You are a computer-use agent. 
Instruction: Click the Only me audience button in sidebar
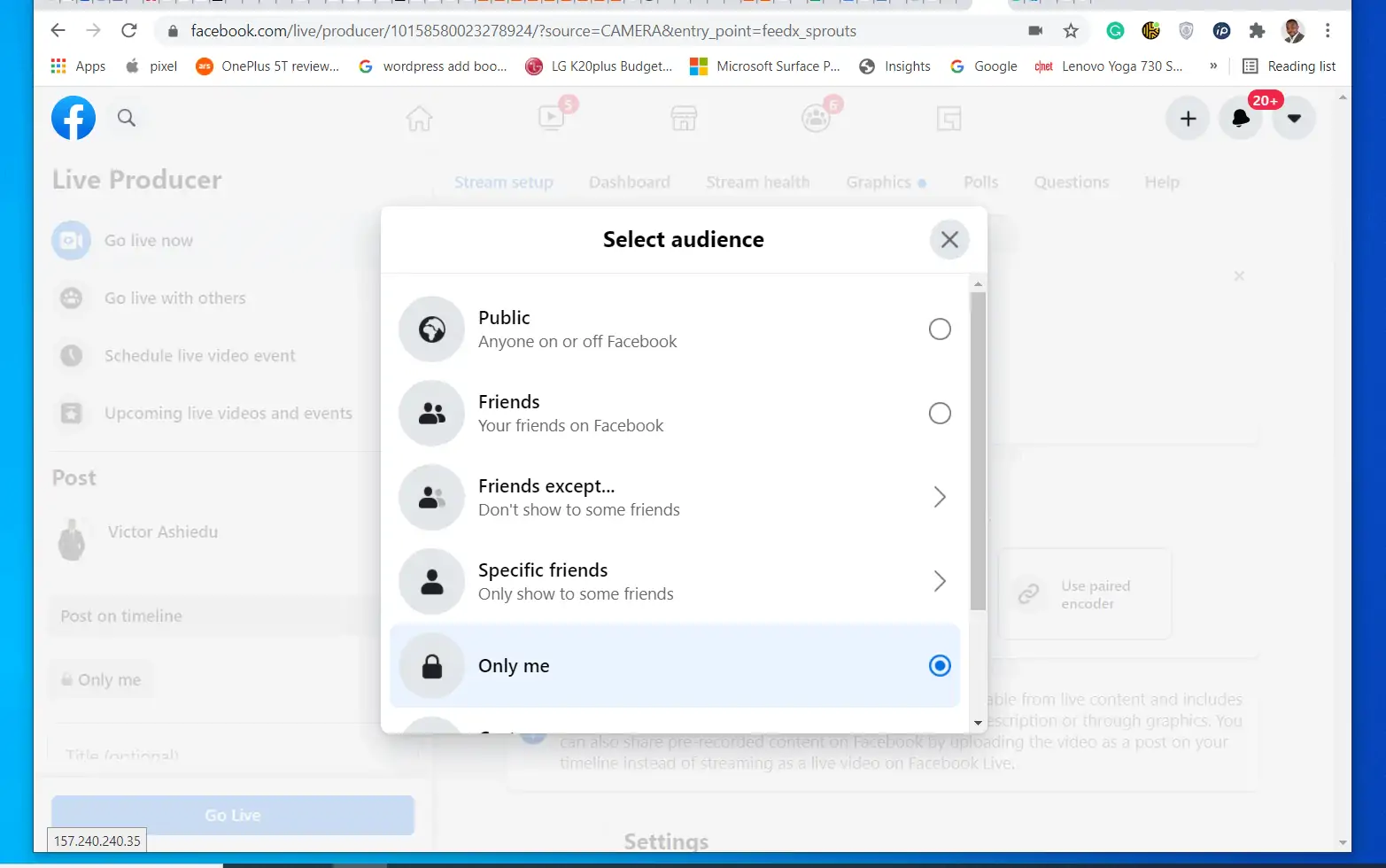pos(101,680)
